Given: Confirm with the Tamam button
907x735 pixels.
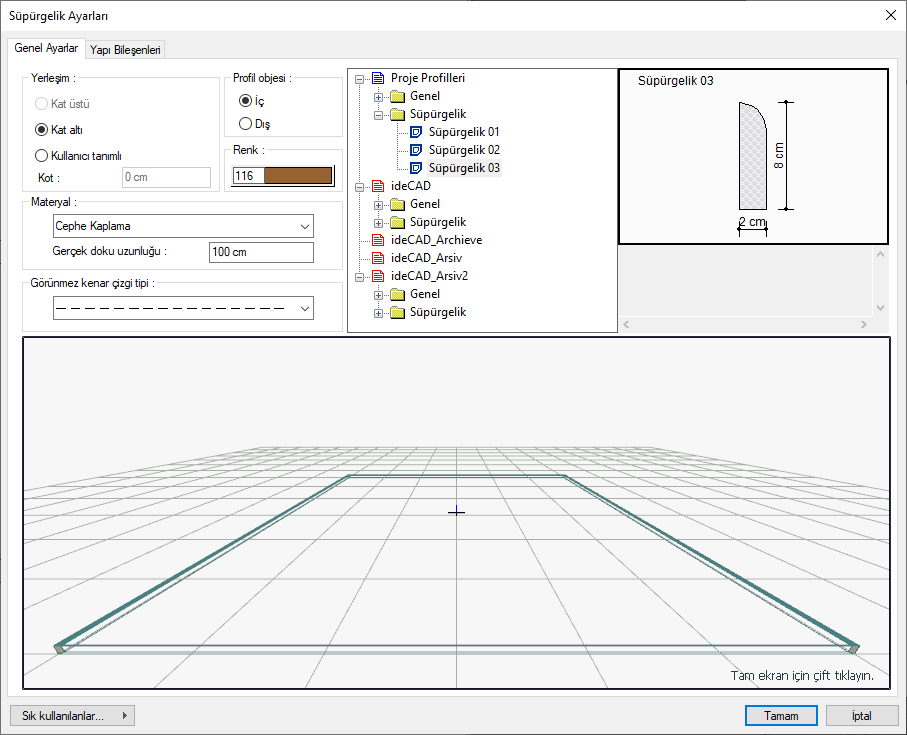Looking at the screenshot, I should pyautogui.click(x=781, y=716).
